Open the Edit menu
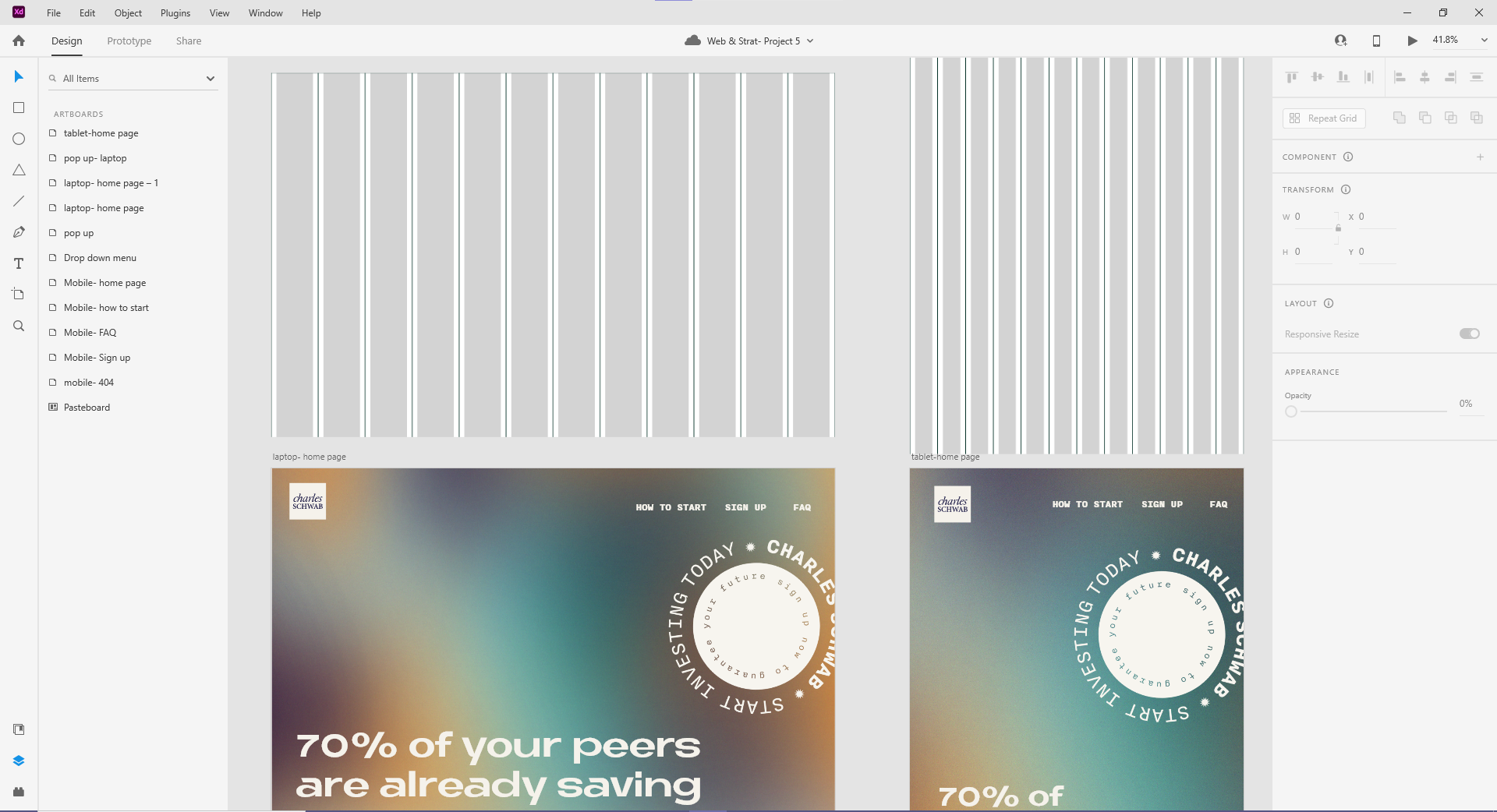Viewport: 1497px width, 812px height. (x=87, y=13)
